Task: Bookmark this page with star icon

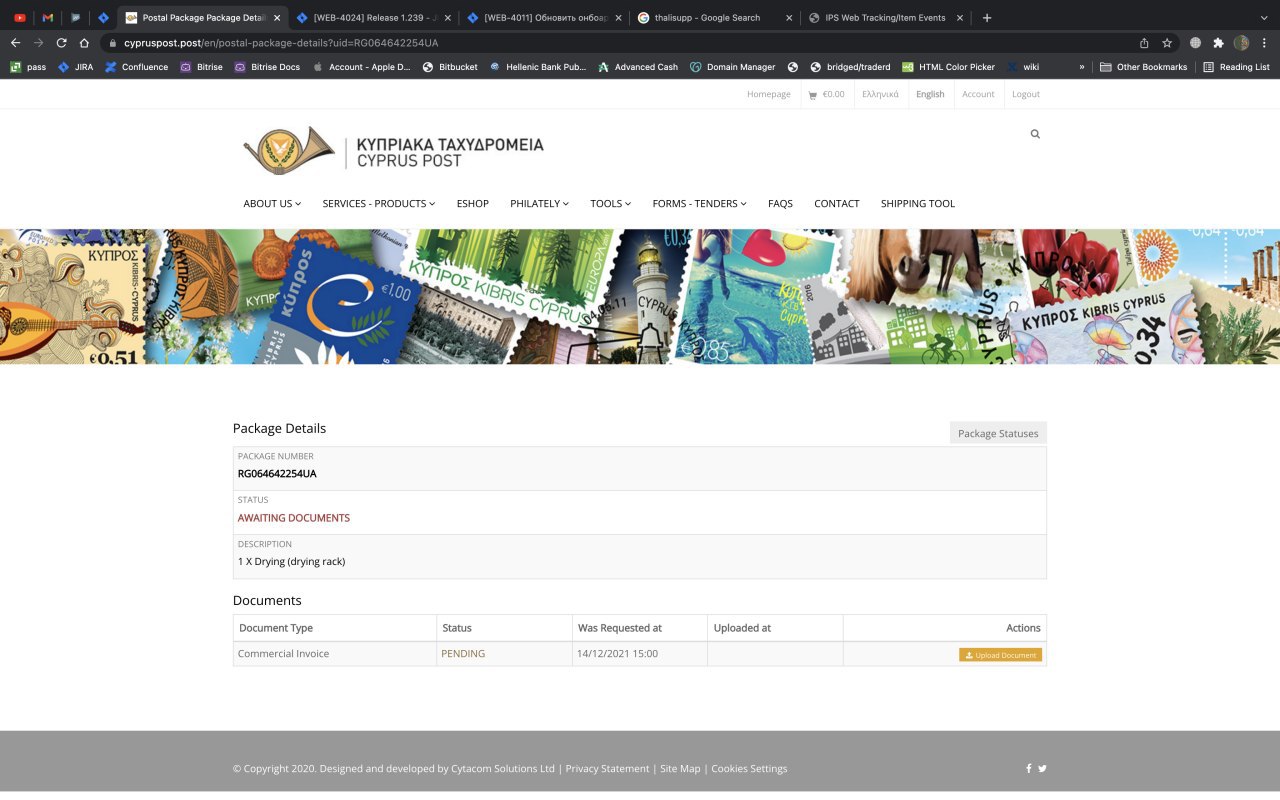Action: point(1167,43)
